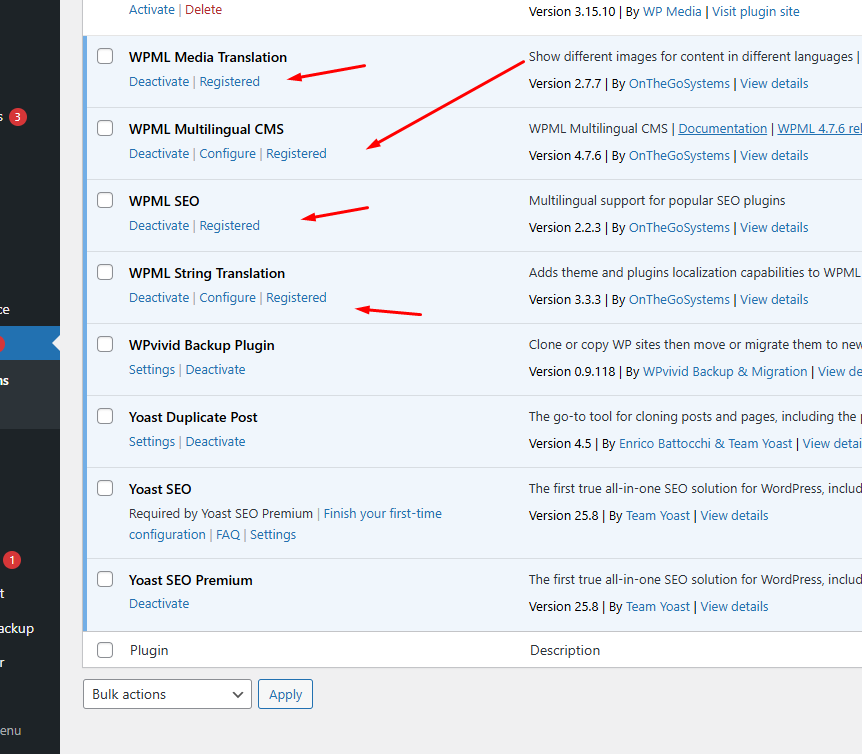View details for WPML Multilingual CMS
862x754 pixels.
(x=774, y=156)
